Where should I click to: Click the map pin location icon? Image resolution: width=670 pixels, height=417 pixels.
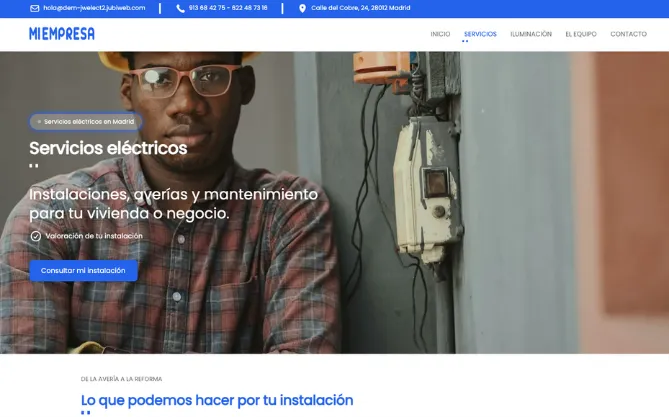[x=302, y=8]
